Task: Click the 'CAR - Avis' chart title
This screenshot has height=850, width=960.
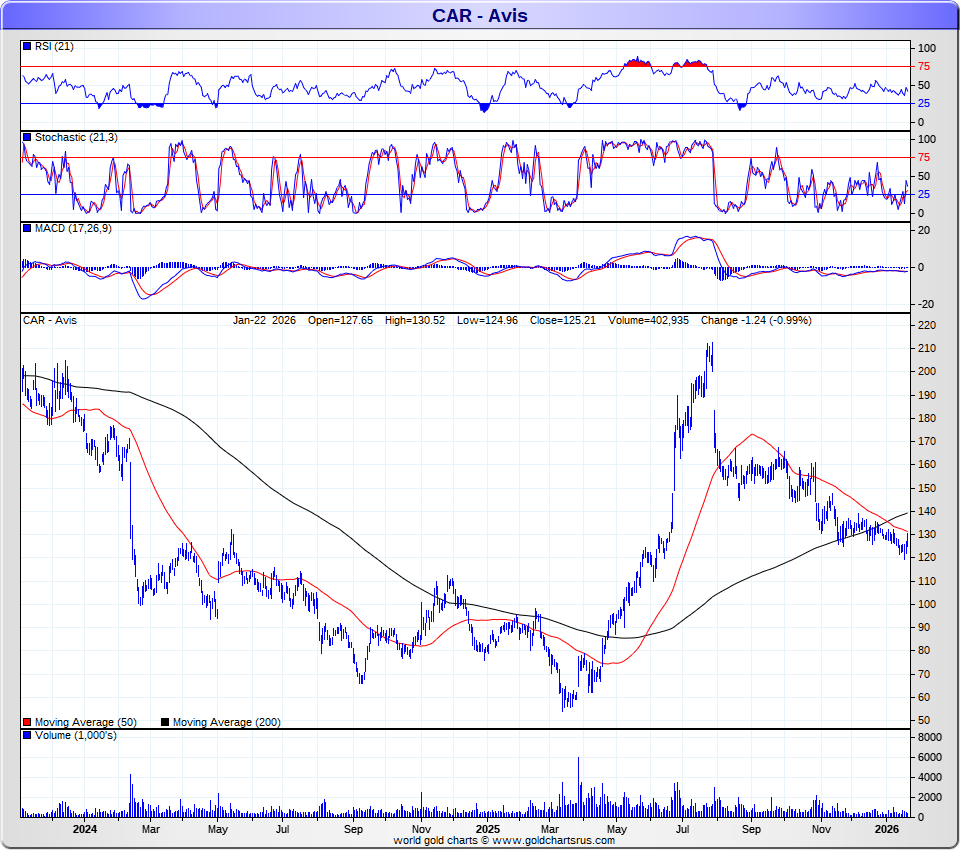Action: pyautogui.click(x=479, y=15)
